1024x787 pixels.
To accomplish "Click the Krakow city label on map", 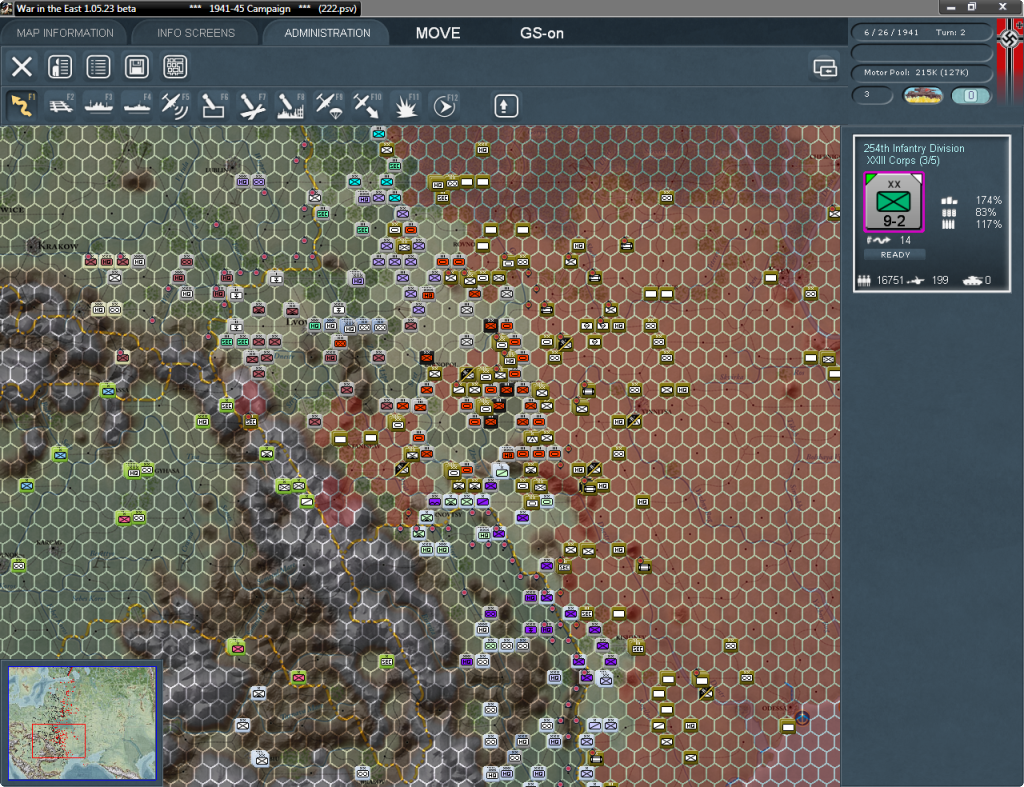I will coord(57,246).
